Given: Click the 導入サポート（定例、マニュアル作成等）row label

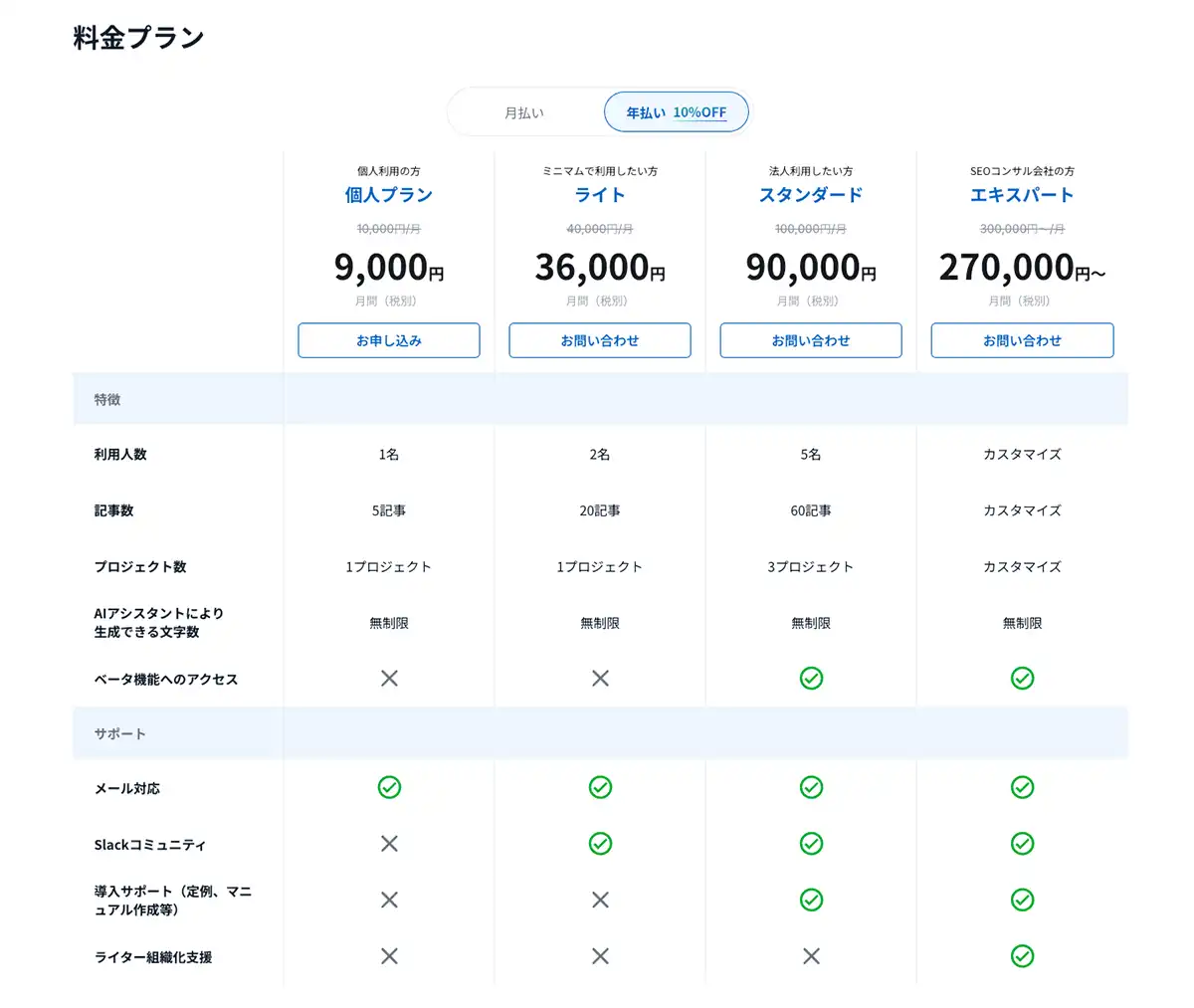Looking at the screenshot, I should [x=172, y=901].
